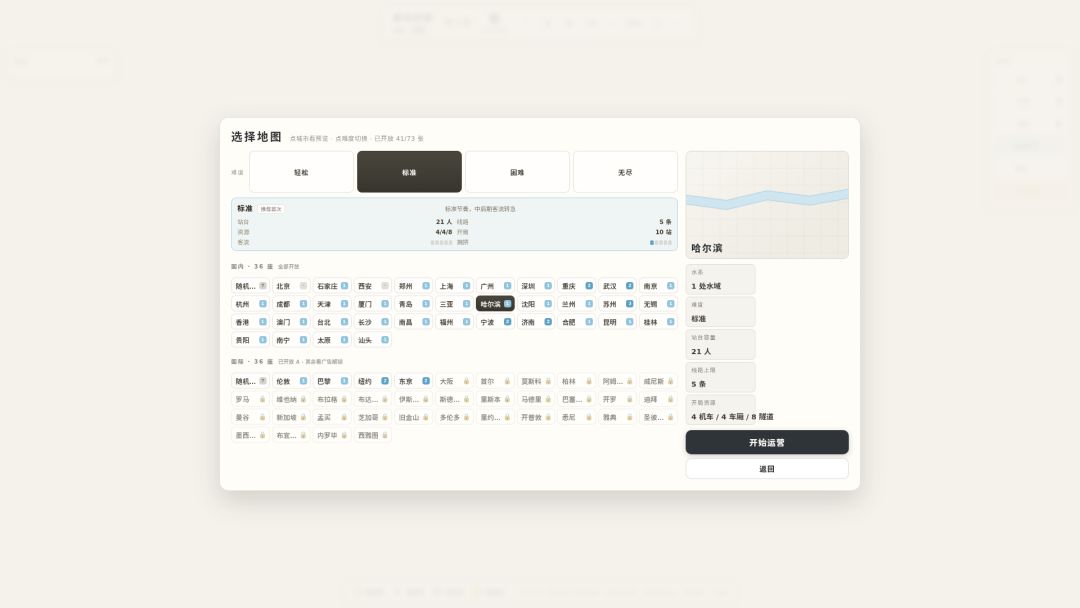Click the level badge on 重庆

tap(589, 286)
